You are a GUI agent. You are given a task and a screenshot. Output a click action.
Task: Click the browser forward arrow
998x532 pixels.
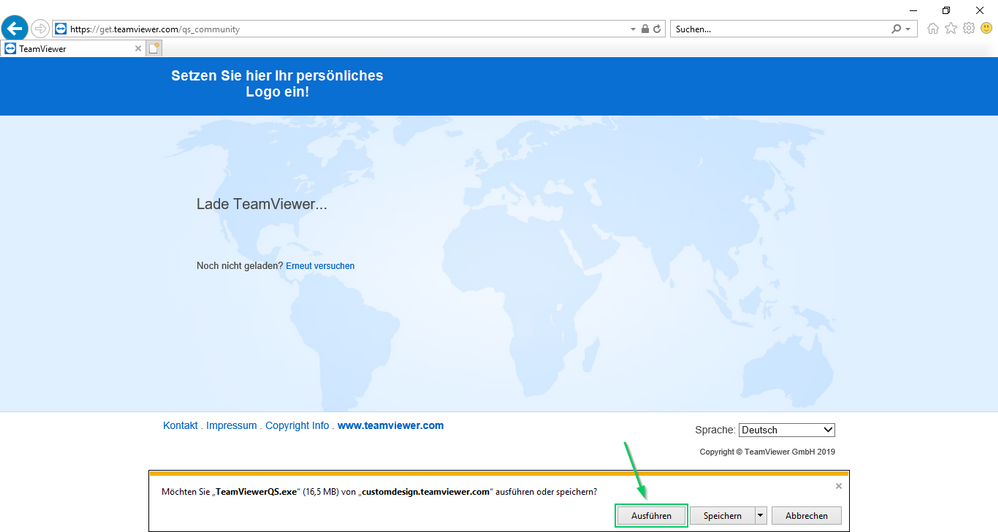pos(40,29)
